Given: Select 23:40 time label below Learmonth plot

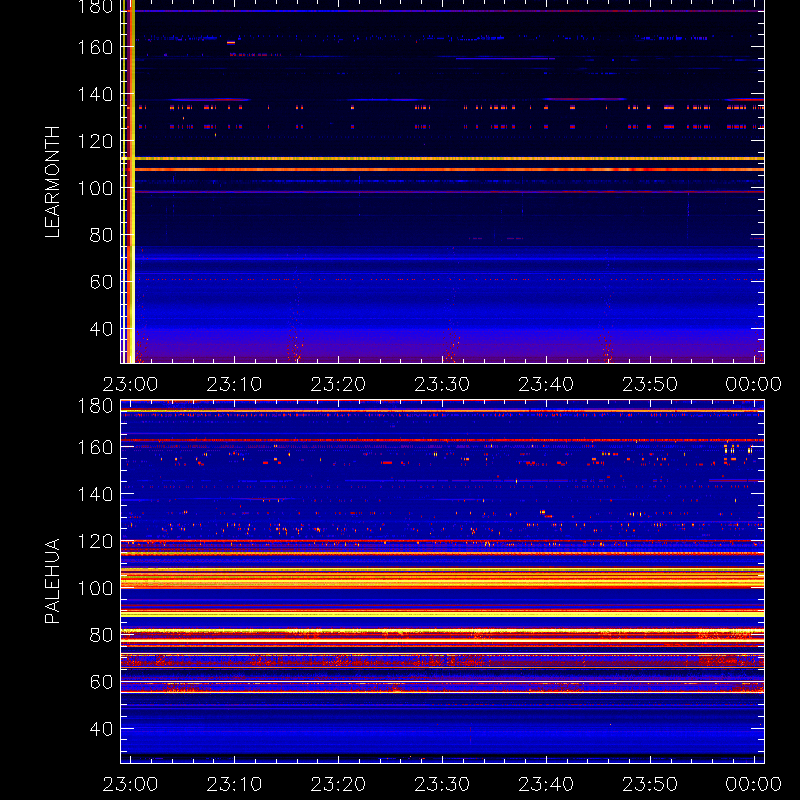Looking at the screenshot, I should coord(546,384).
